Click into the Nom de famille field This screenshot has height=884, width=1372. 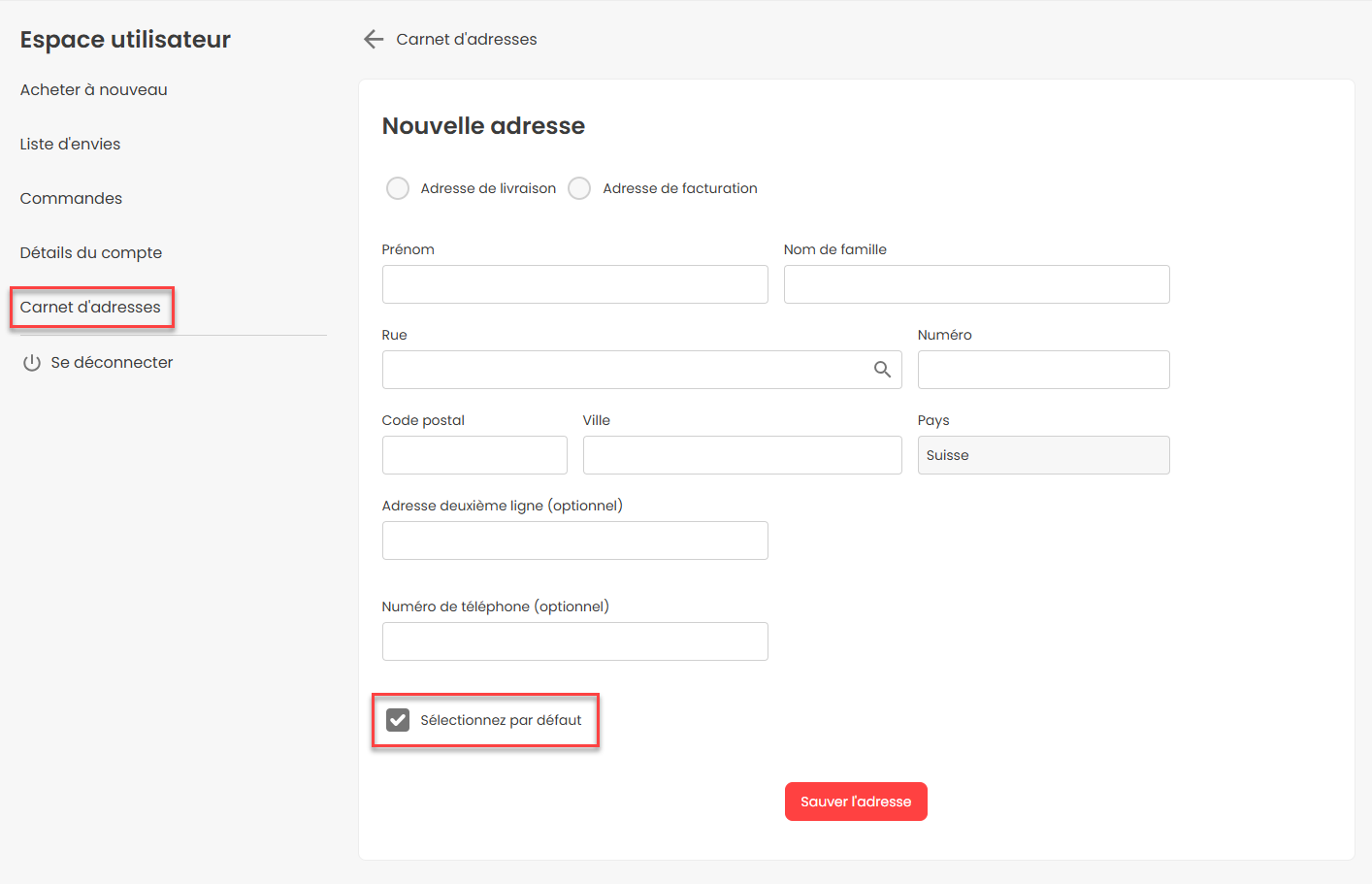[976, 284]
